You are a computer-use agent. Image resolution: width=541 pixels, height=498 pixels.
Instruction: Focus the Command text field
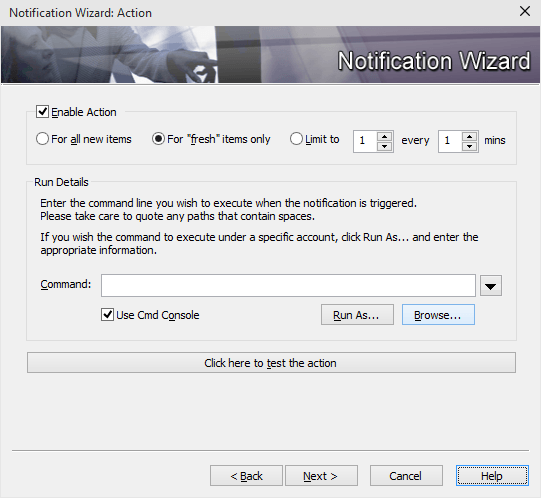tap(288, 285)
